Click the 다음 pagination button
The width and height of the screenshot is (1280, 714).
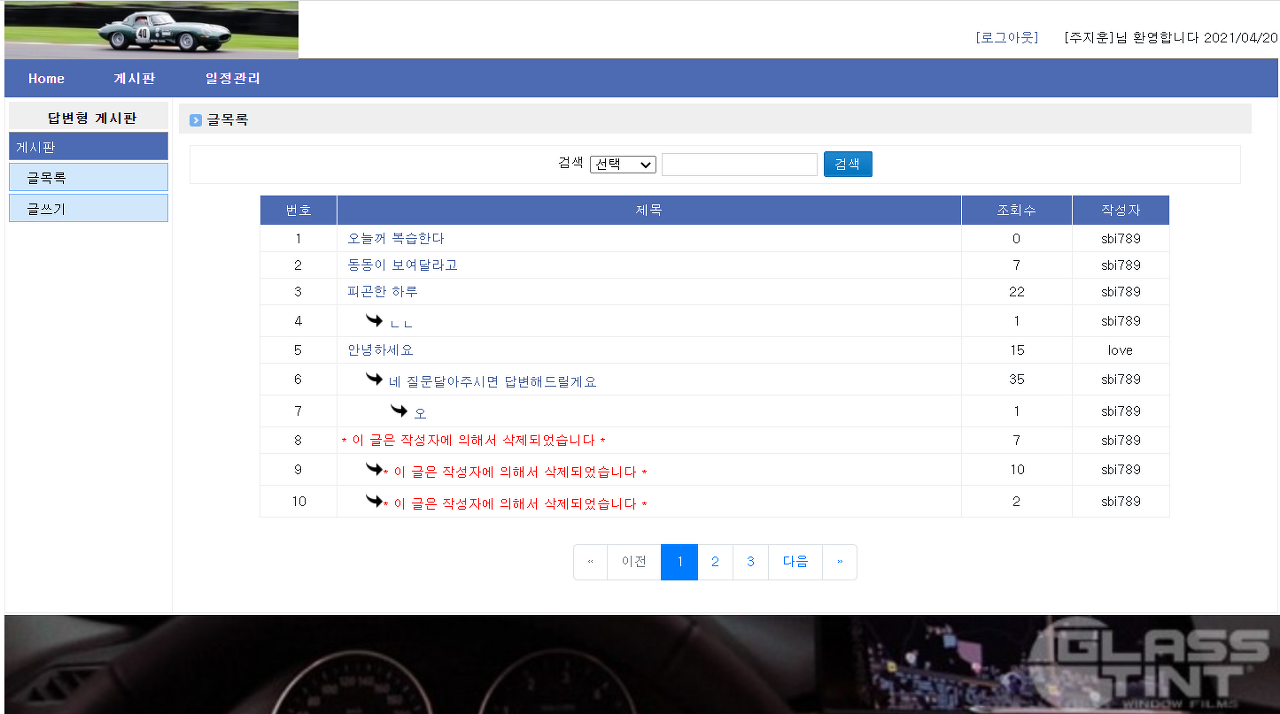(796, 562)
